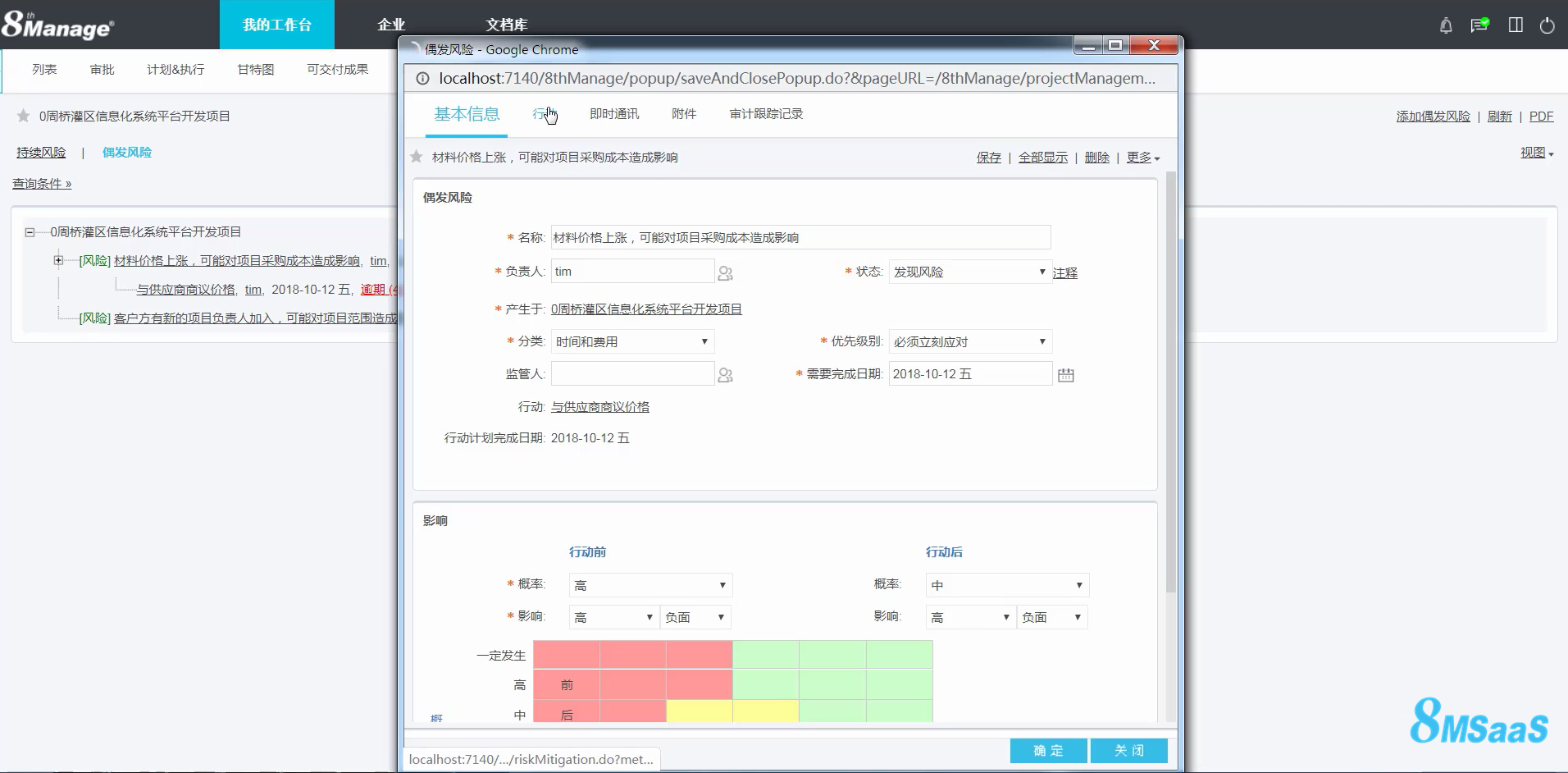Switch to the 即时通讯 tab

pos(614,114)
